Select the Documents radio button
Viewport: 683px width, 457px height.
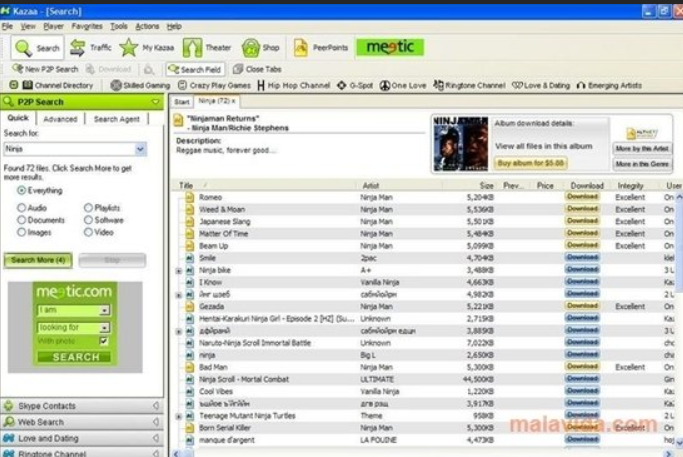[21, 220]
